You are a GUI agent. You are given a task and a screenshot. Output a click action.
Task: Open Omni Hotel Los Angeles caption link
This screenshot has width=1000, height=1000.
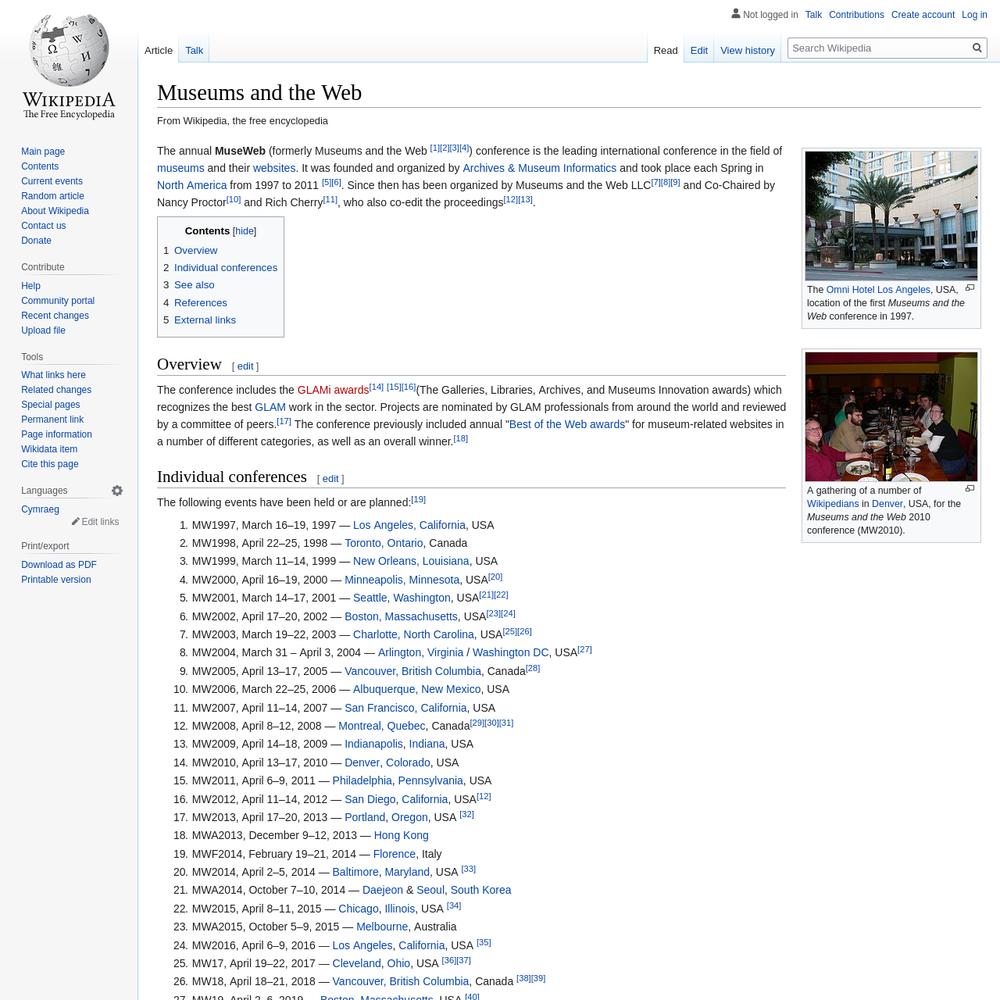click(878, 290)
